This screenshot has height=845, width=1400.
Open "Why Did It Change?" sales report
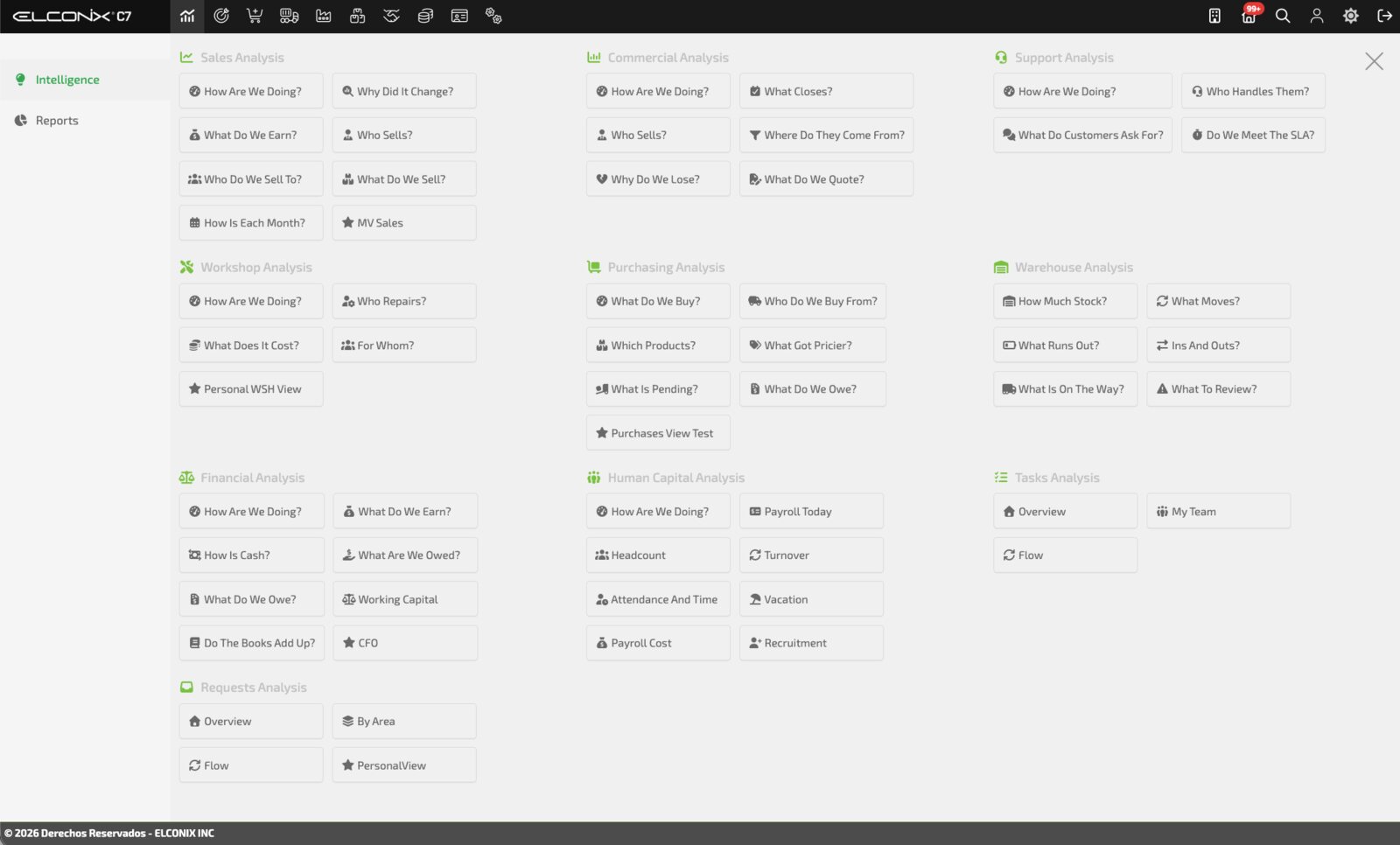(404, 91)
